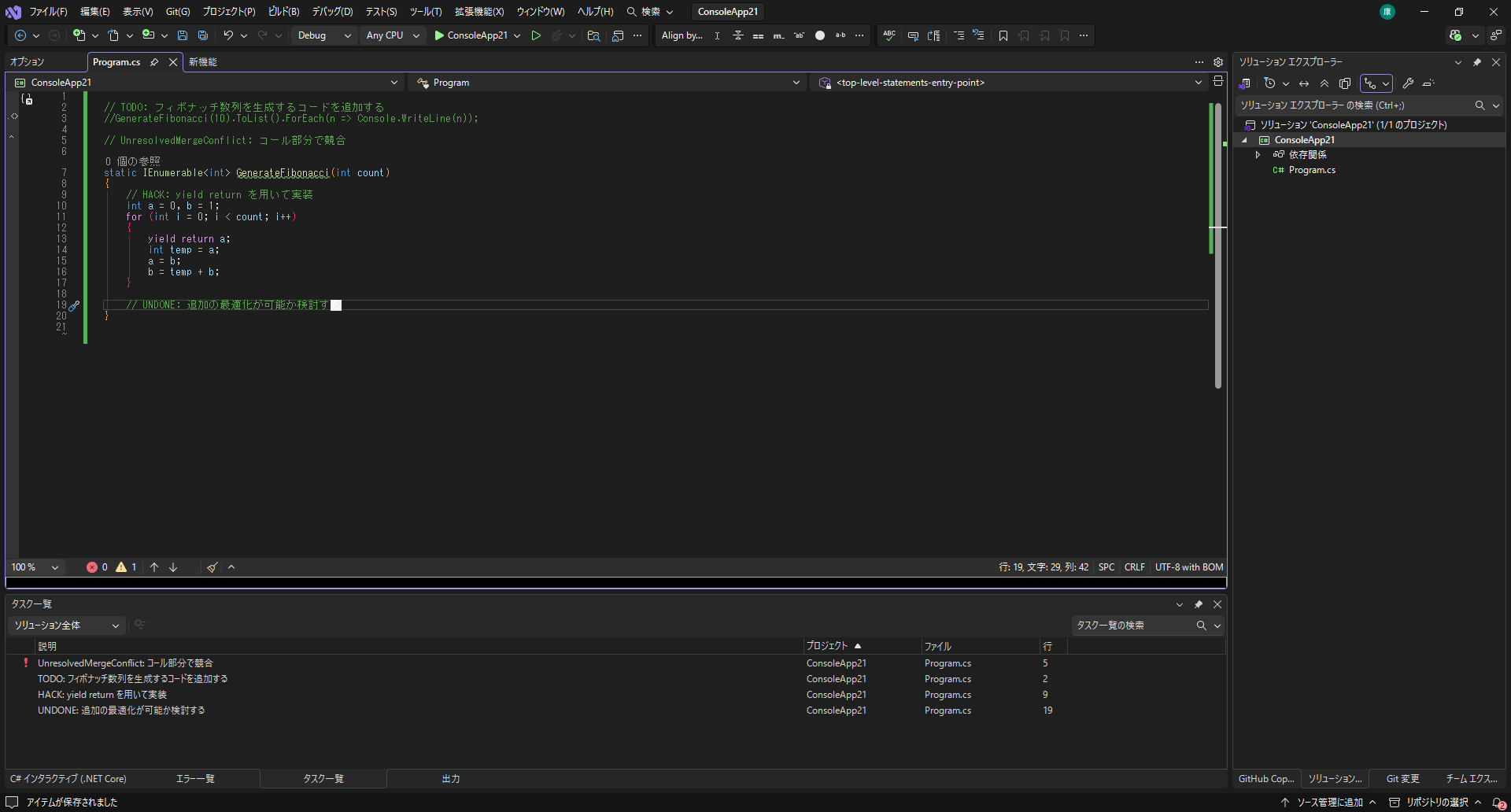Go to previous issue with the up arrow

(154, 567)
